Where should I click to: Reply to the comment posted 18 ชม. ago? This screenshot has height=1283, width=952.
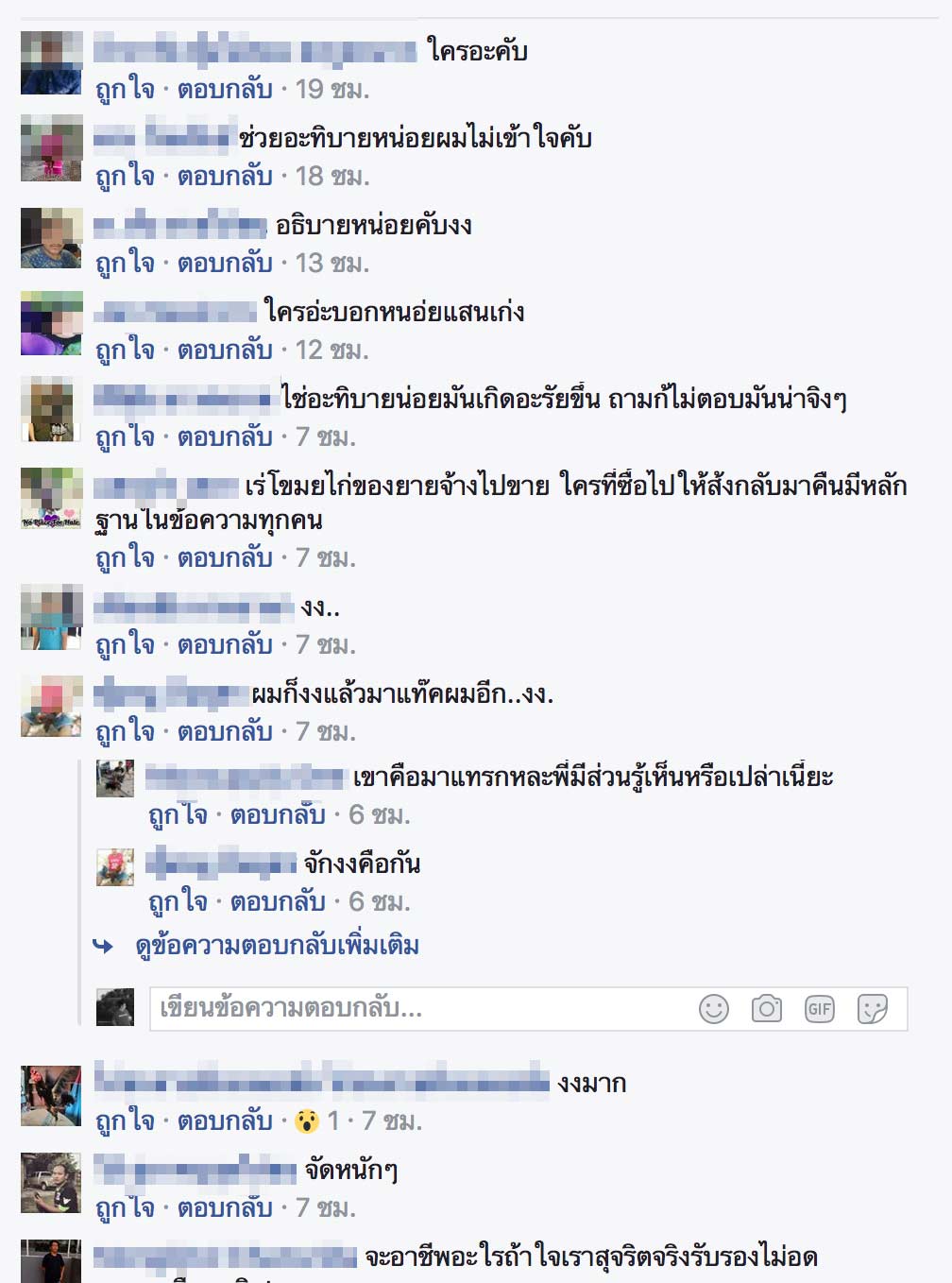[225, 176]
